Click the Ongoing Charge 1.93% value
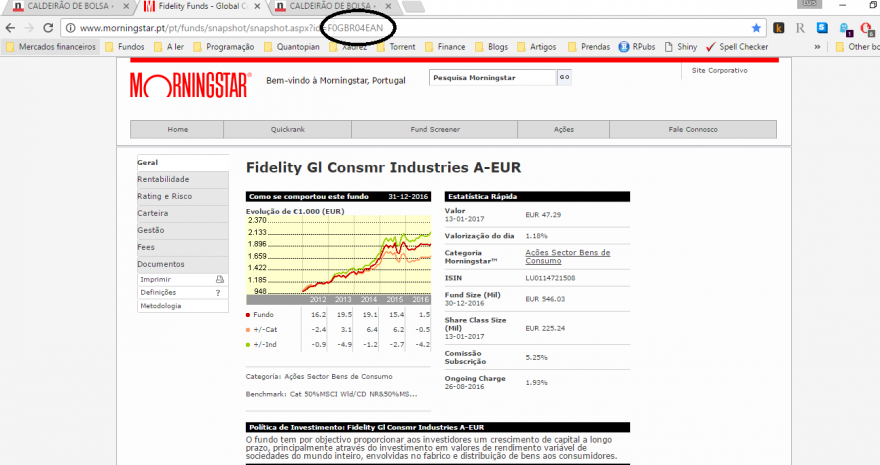Screen dimensions: 880x465 coord(537,383)
